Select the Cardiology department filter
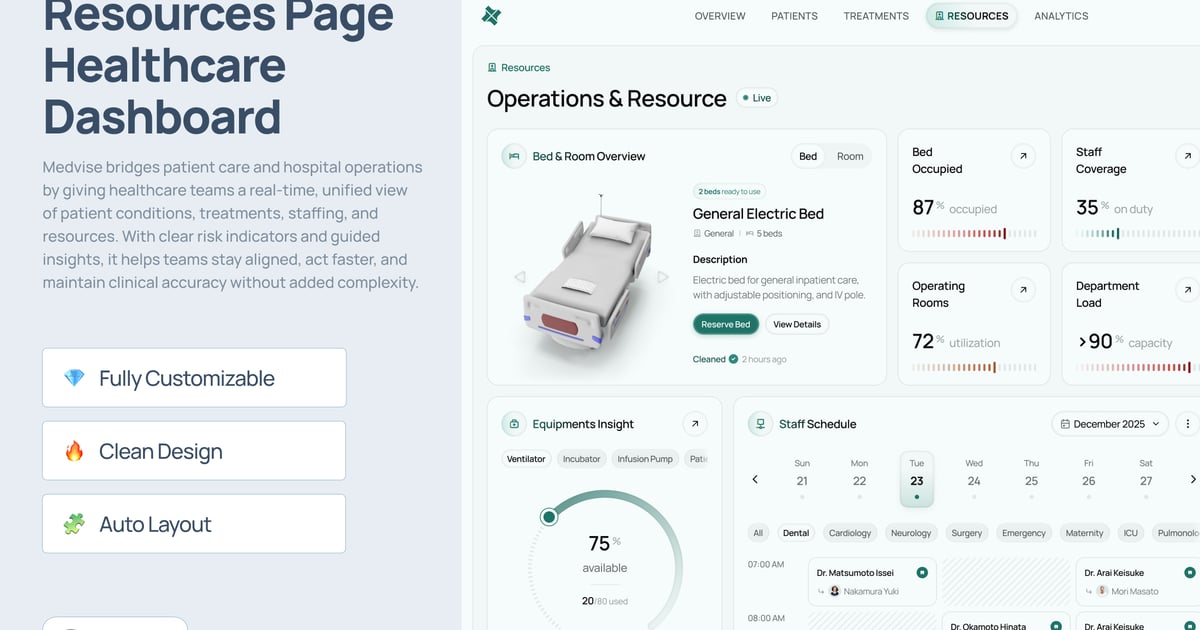This screenshot has width=1200, height=630. click(x=850, y=533)
